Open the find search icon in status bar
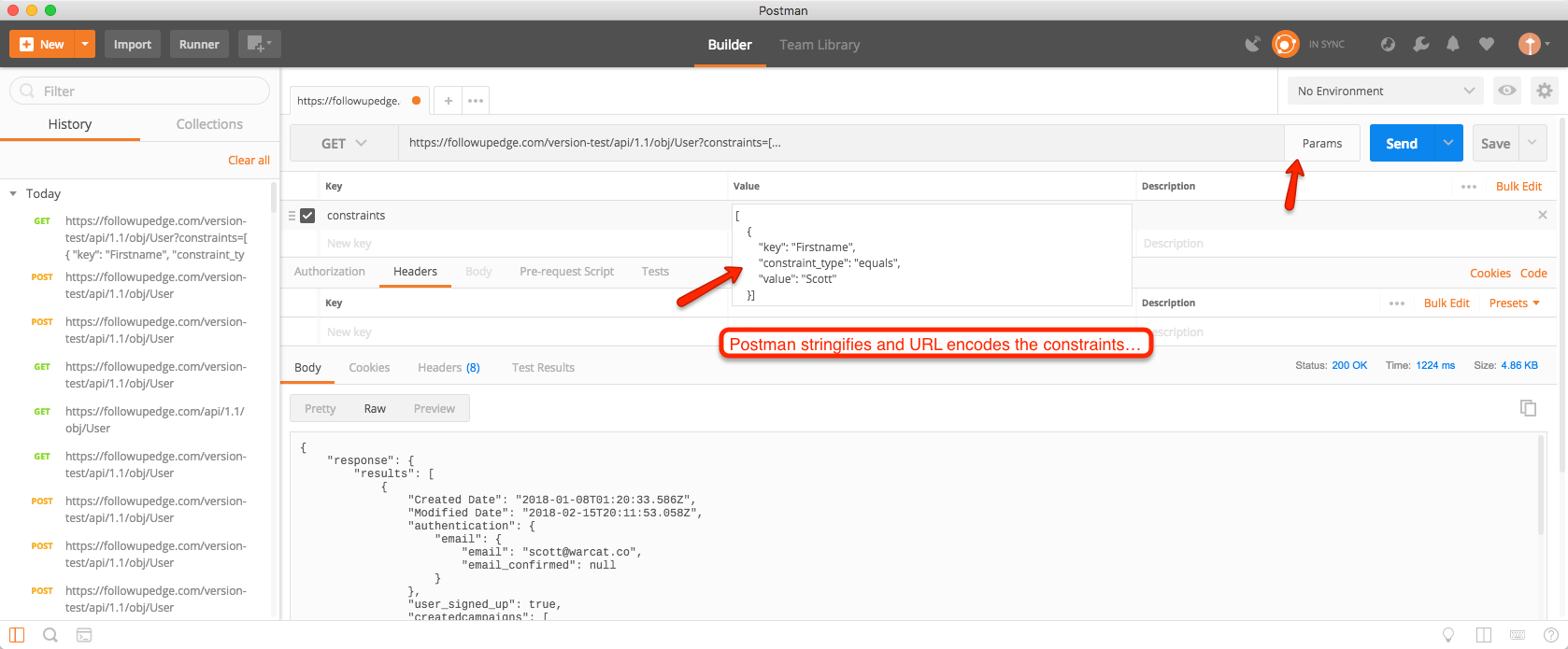 tap(50, 635)
